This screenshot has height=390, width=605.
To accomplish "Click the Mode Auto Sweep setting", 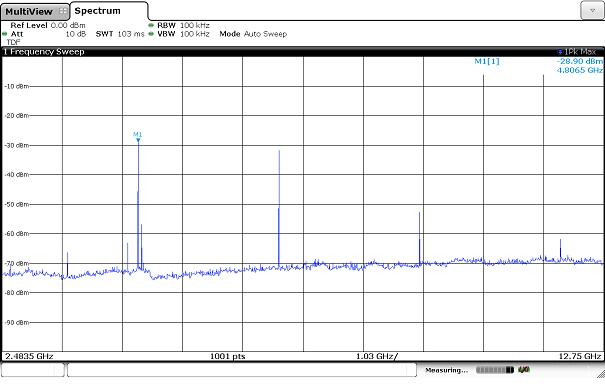I will 253,34.
